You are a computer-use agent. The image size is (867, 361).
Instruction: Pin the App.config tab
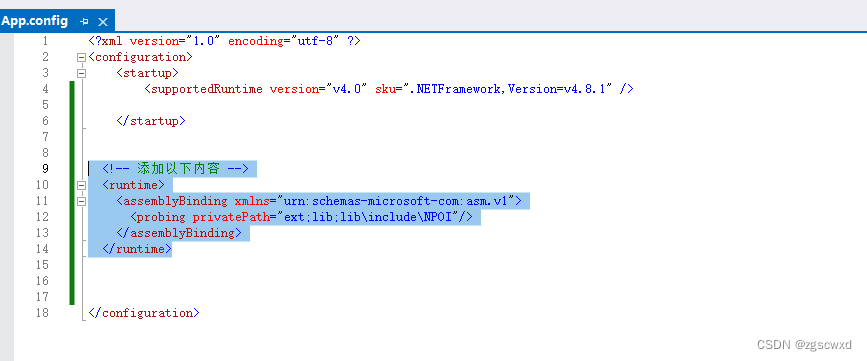tap(84, 22)
